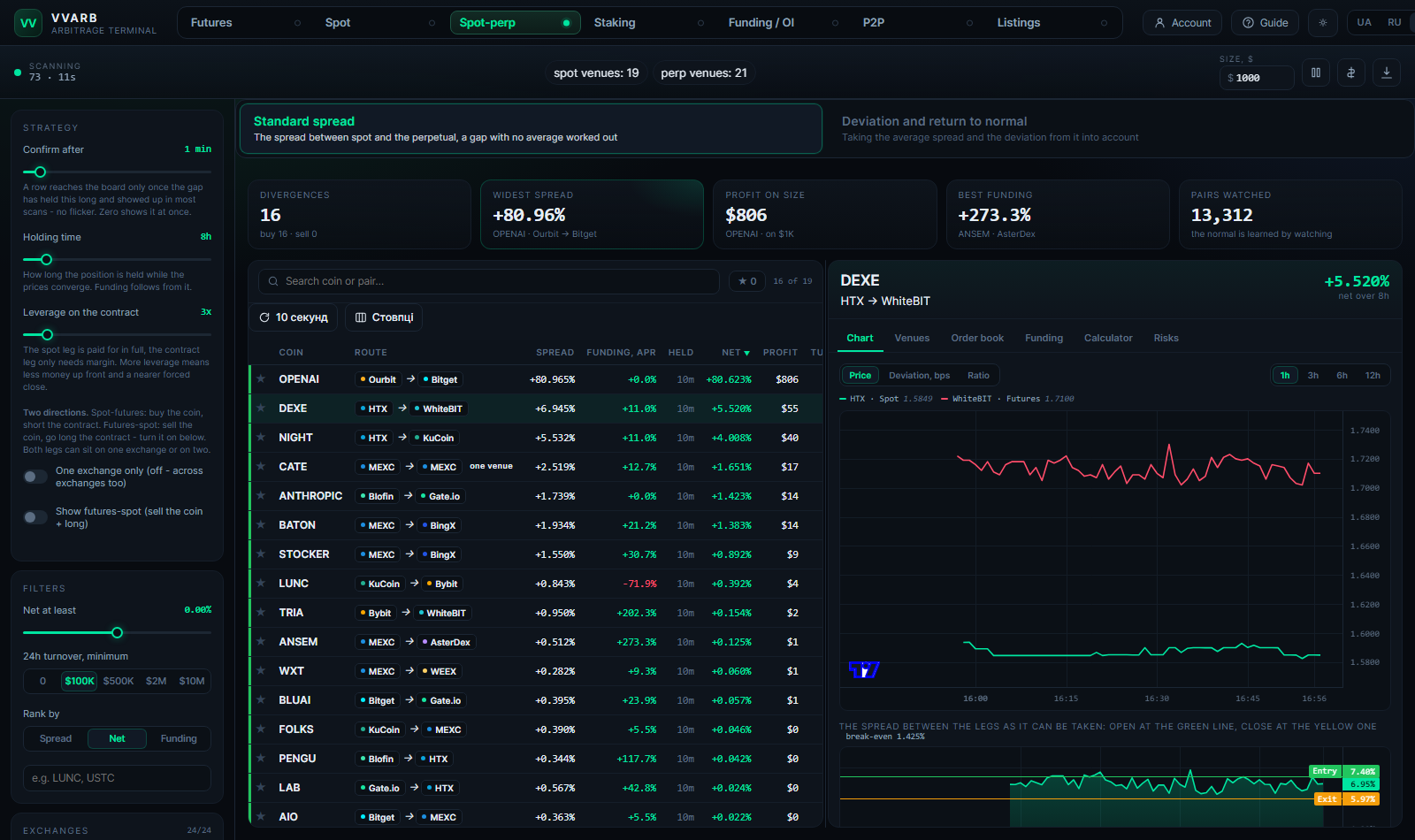Select $2M turnover minimum
Image resolution: width=1415 pixels, height=840 pixels.
coord(157,681)
